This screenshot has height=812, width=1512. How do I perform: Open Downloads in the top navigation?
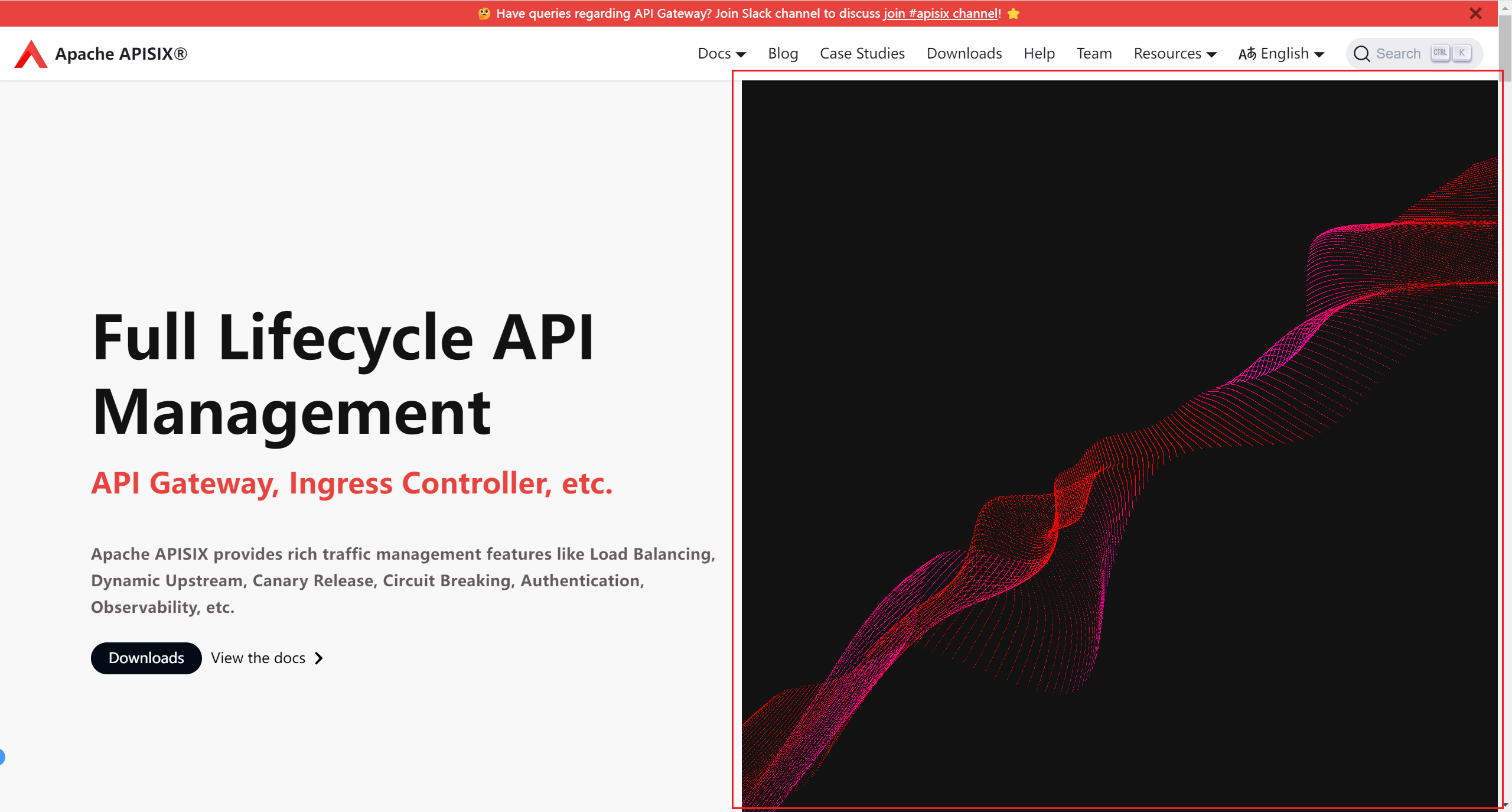pyautogui.click(x=964, y=54)
